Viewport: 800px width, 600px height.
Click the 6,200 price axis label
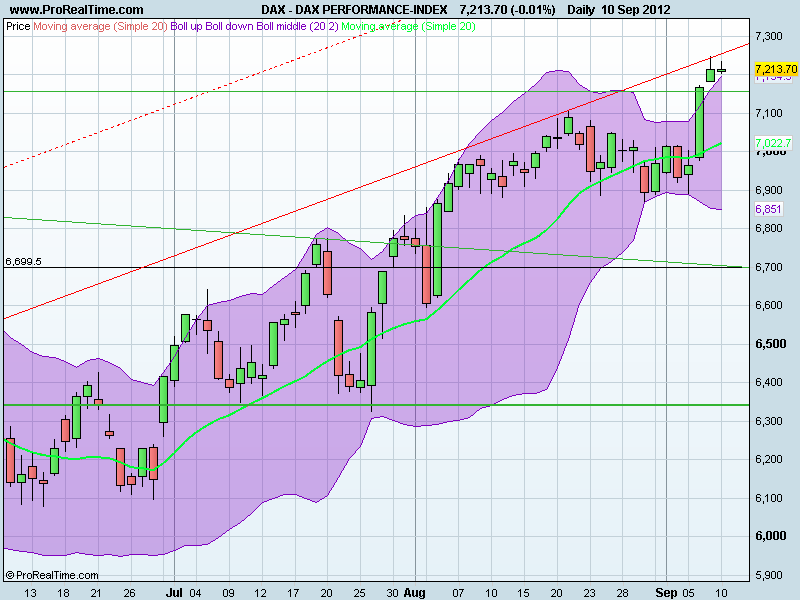[768, 459]
